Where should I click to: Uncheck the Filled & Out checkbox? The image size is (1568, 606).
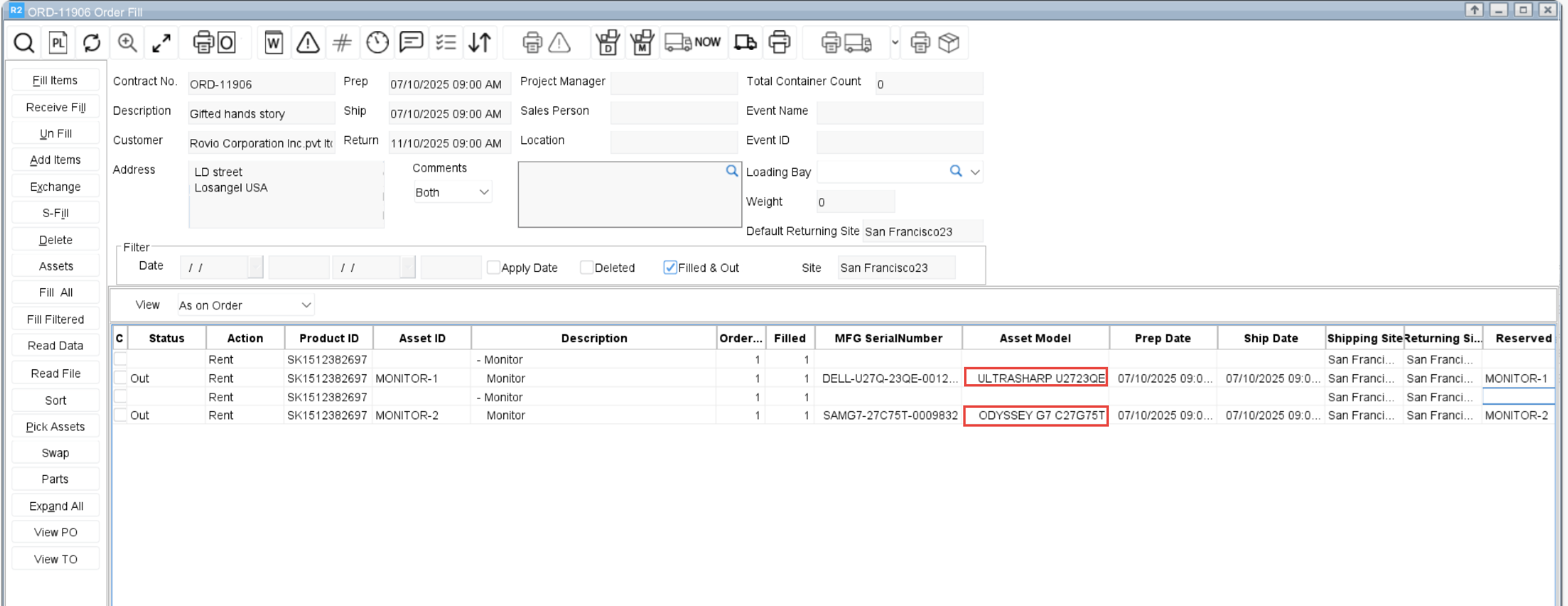[x=670, y=268]
